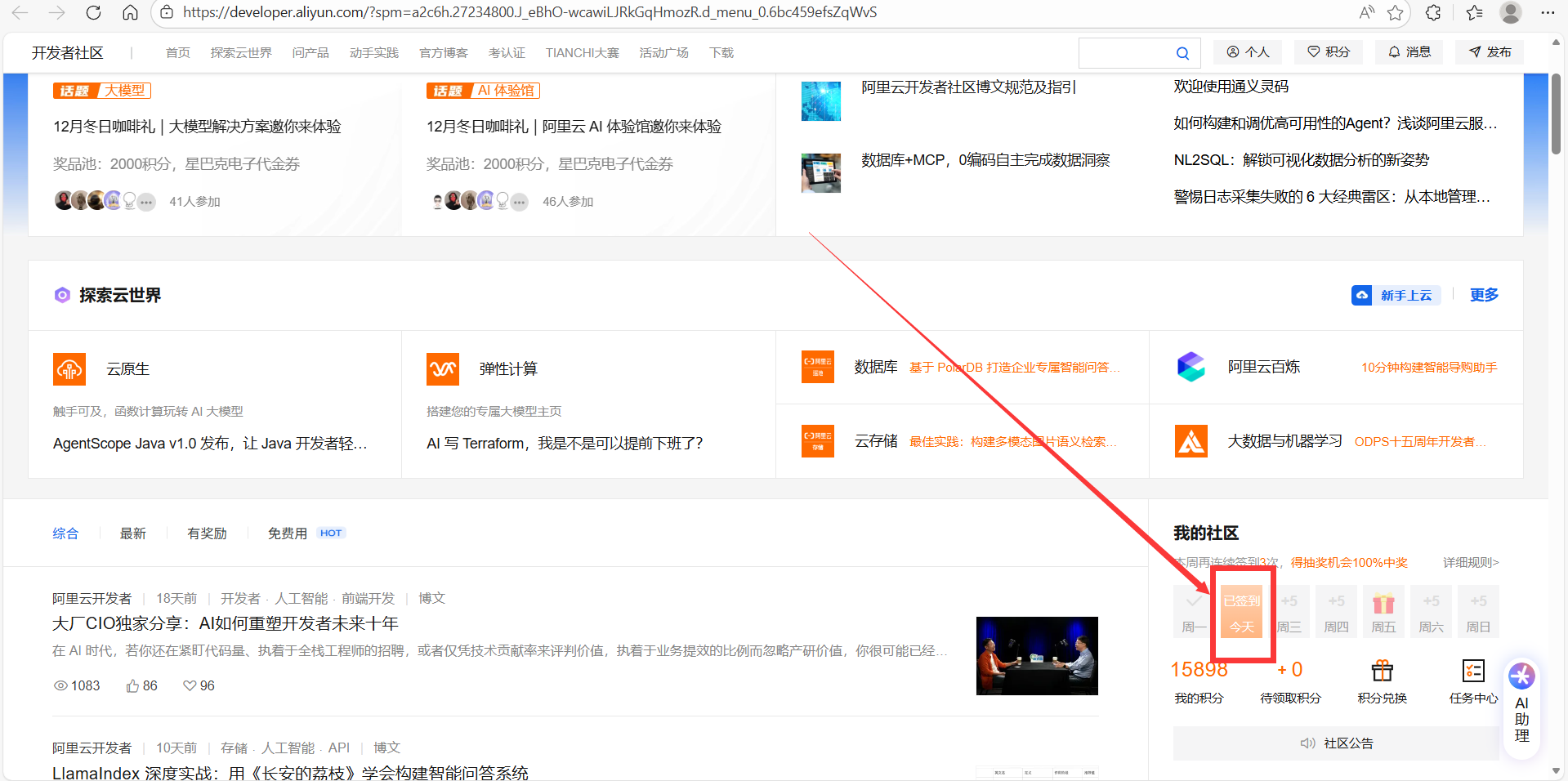This screenshot has width=1568, height=781.
Task: Click the 云存储 product icon
Action: coord(818,440)
